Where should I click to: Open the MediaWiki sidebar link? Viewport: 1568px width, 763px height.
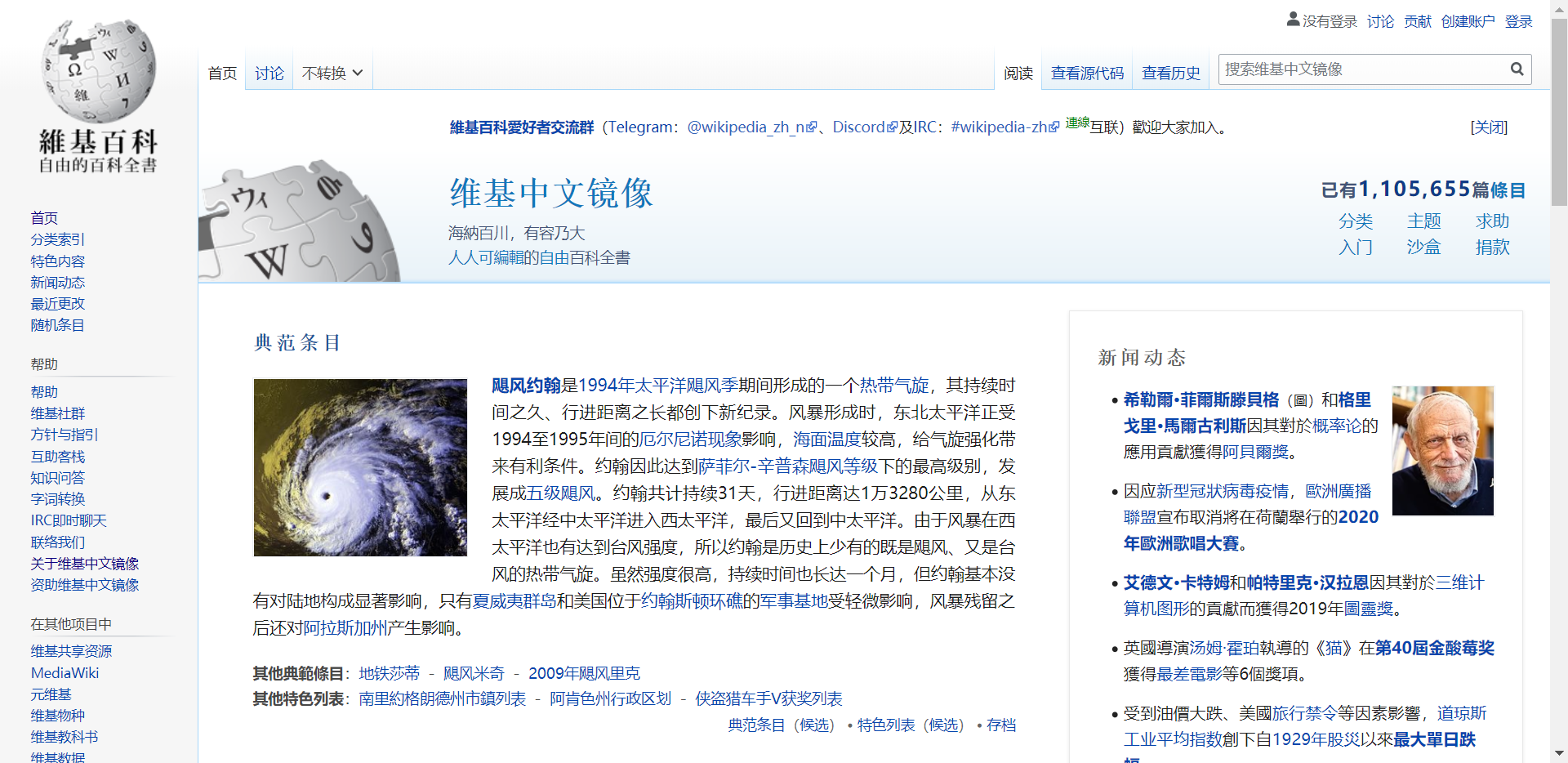click(65, 673)
